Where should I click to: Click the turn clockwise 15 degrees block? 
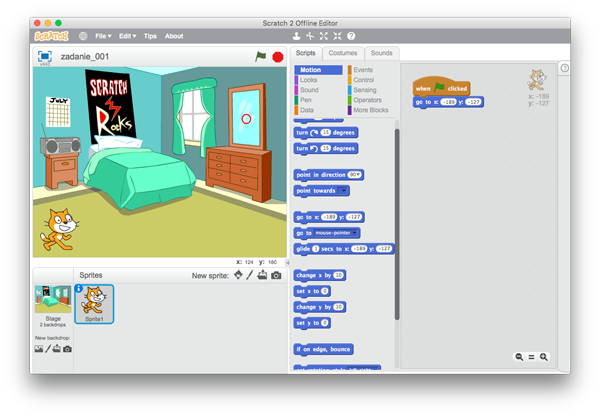326,133
